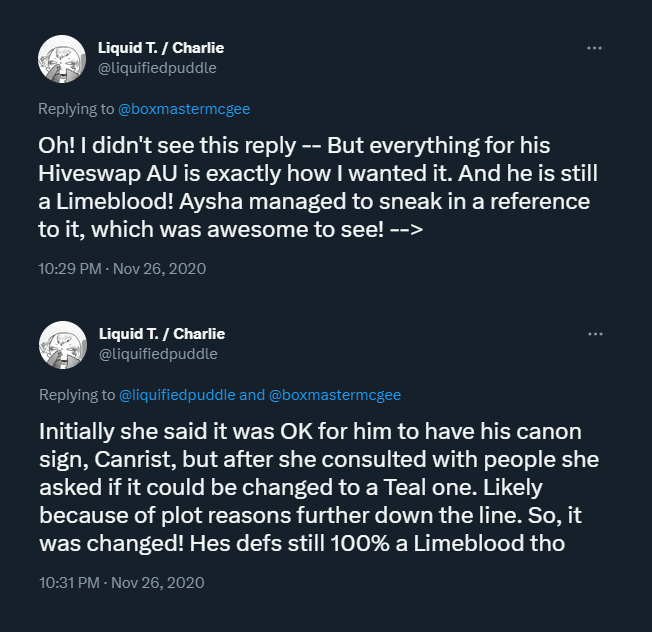Screen dimensions: 652x632
Task: Click the first tweet's profile avatar
Action: (59, 59)
